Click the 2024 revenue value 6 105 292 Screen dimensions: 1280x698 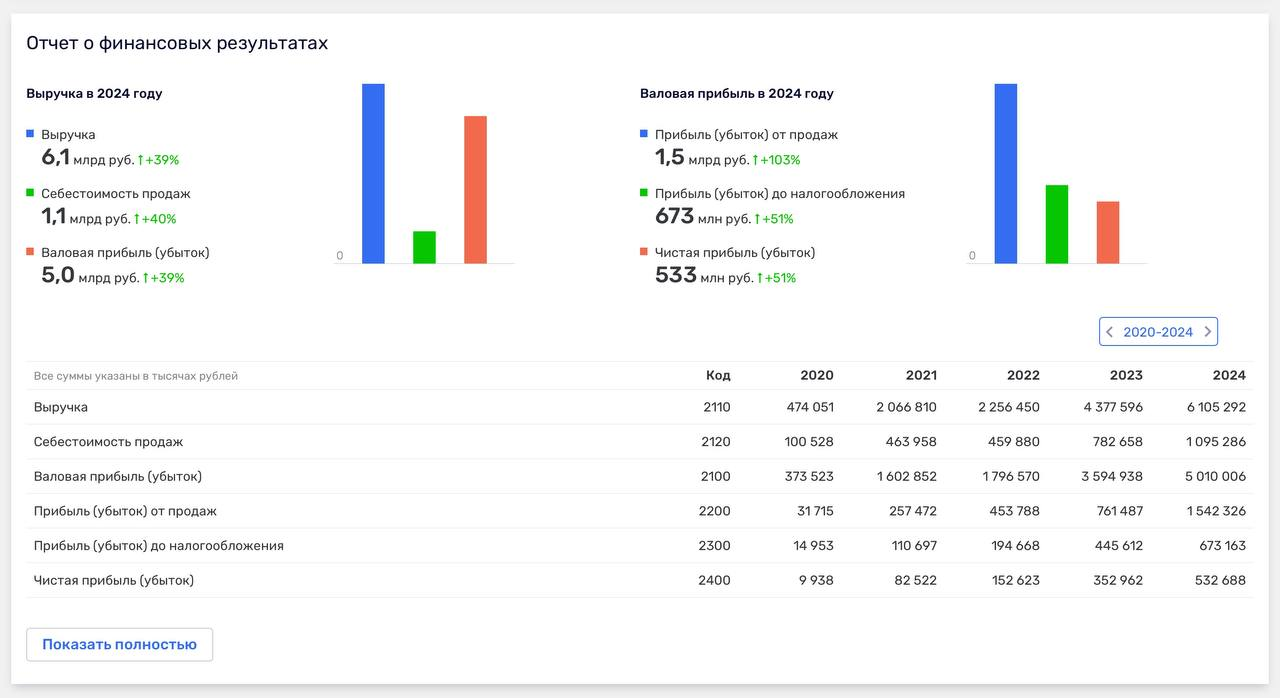1215,407
